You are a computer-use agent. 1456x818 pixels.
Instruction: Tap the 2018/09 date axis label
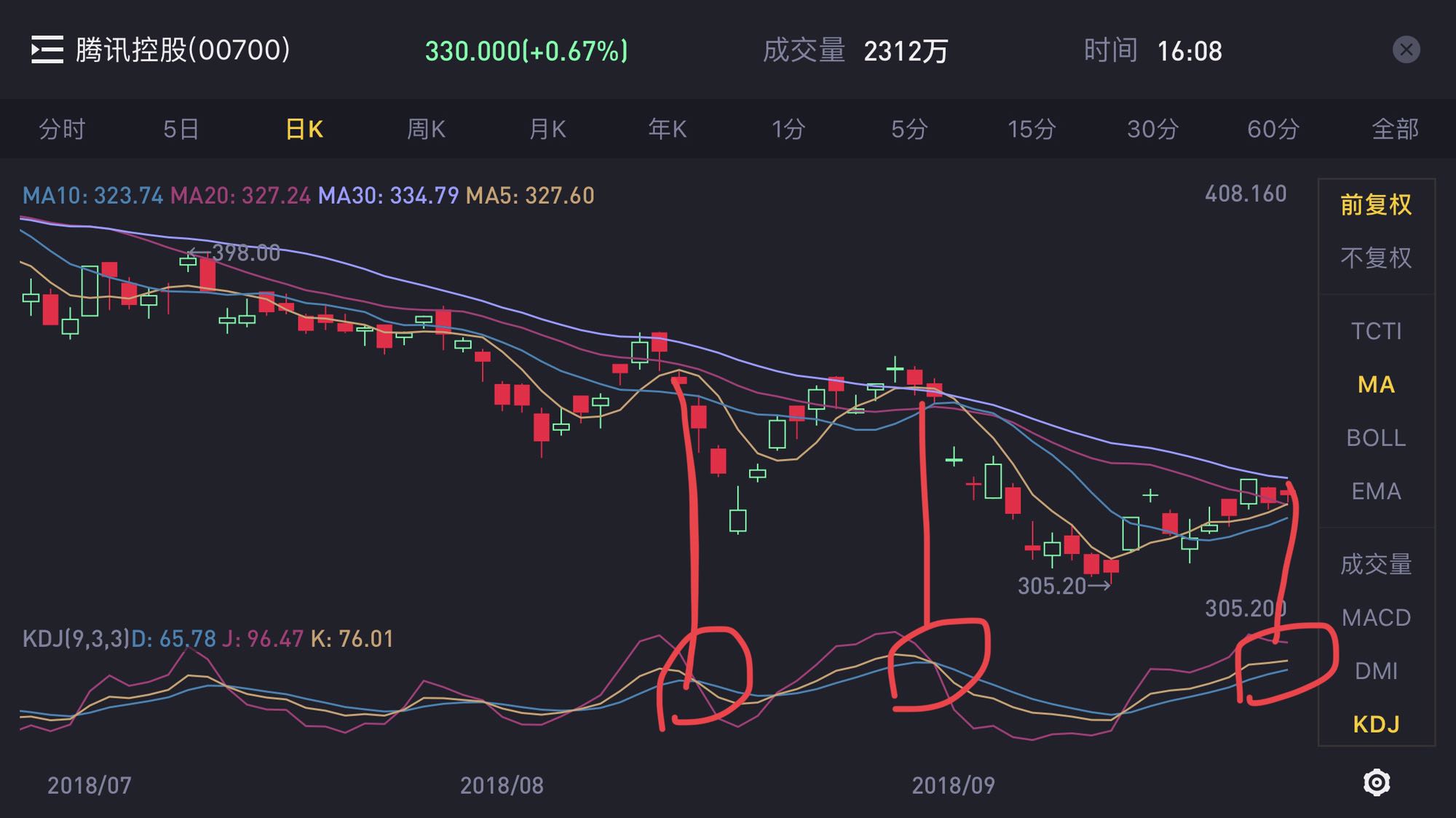953,785
